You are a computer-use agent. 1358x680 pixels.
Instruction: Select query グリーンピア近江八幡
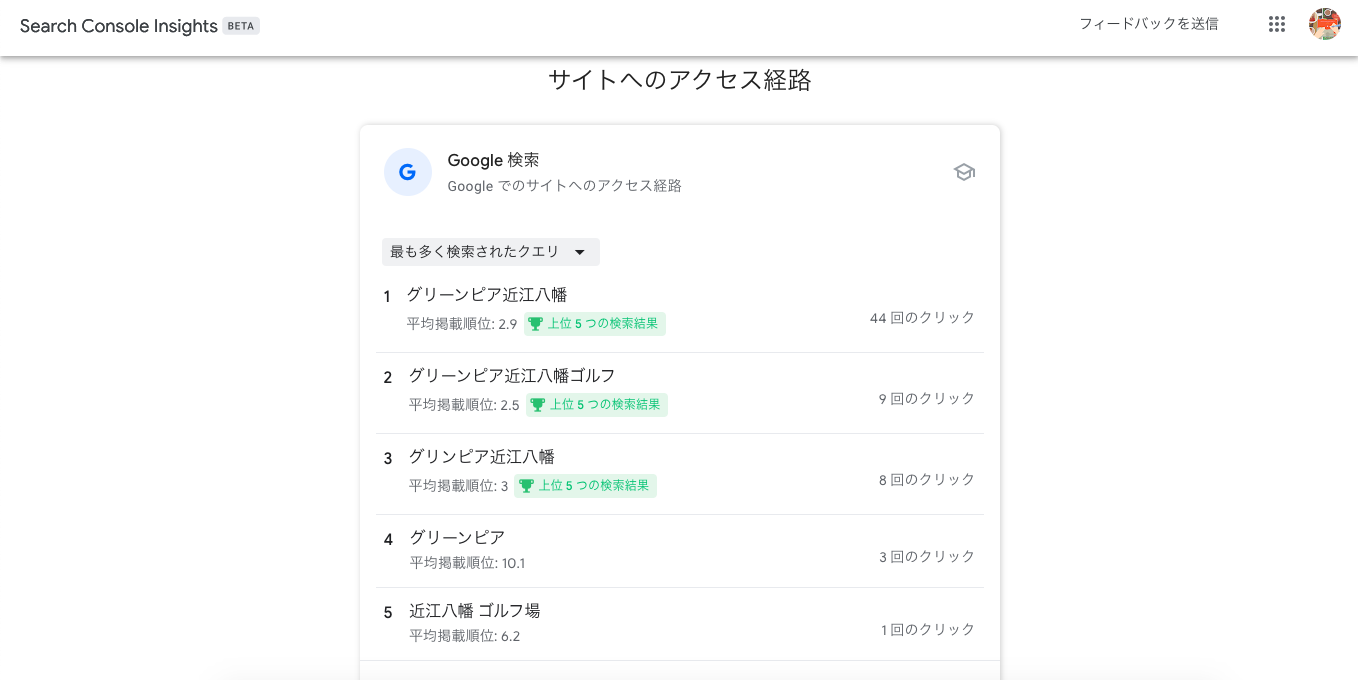pos(487,295)
